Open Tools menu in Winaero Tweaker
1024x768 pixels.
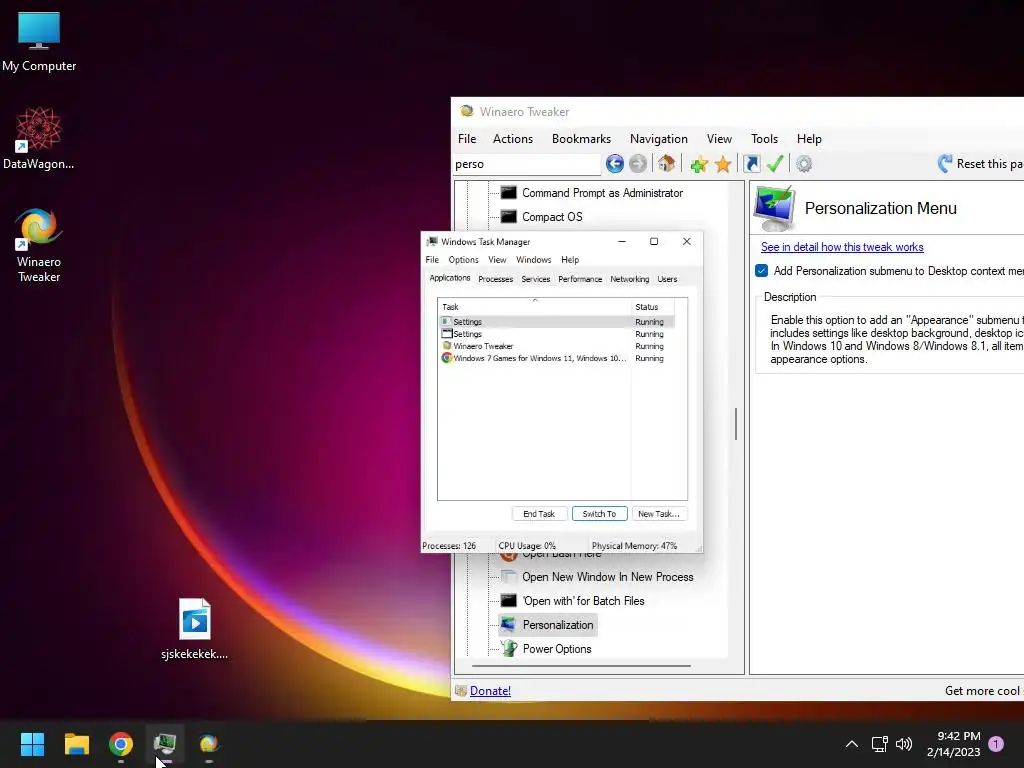[764, 138]
